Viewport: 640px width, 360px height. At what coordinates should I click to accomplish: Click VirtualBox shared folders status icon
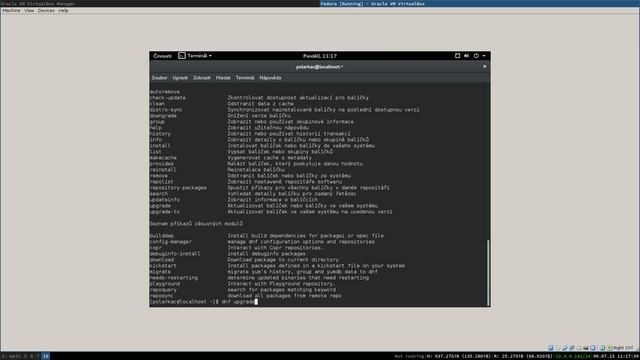point(579,348)
